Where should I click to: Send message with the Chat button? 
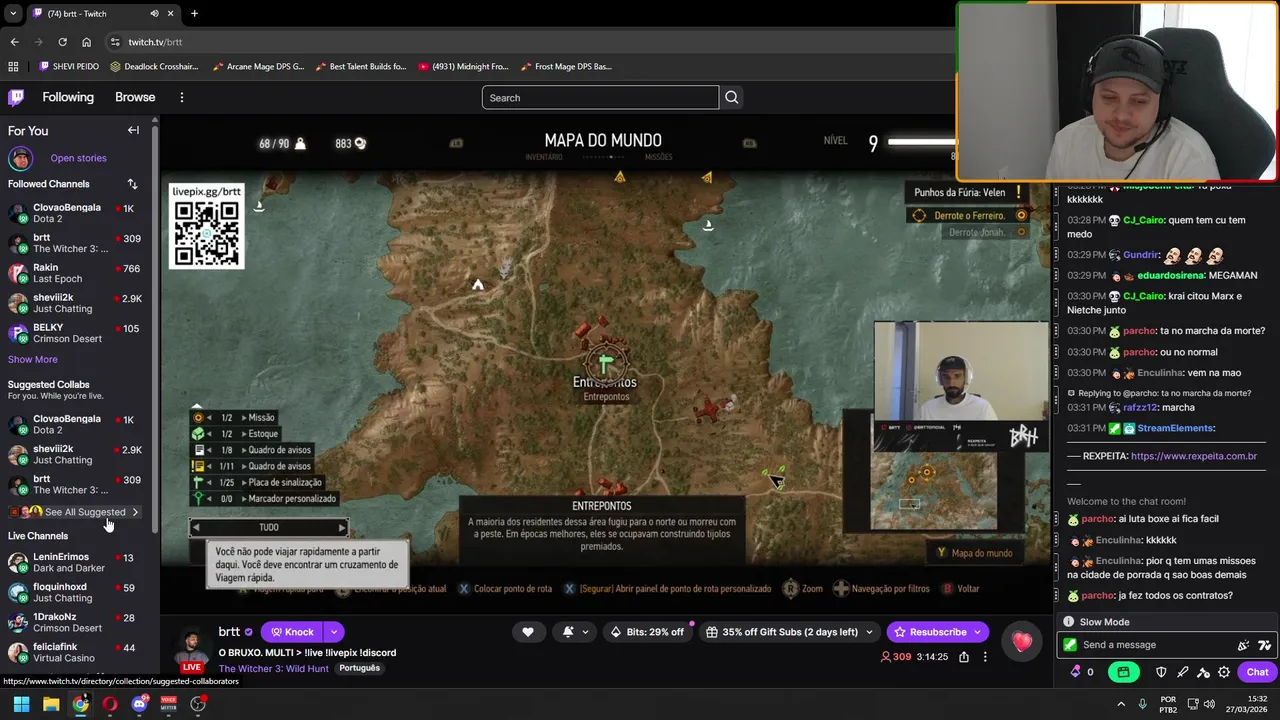(1257, 672)
